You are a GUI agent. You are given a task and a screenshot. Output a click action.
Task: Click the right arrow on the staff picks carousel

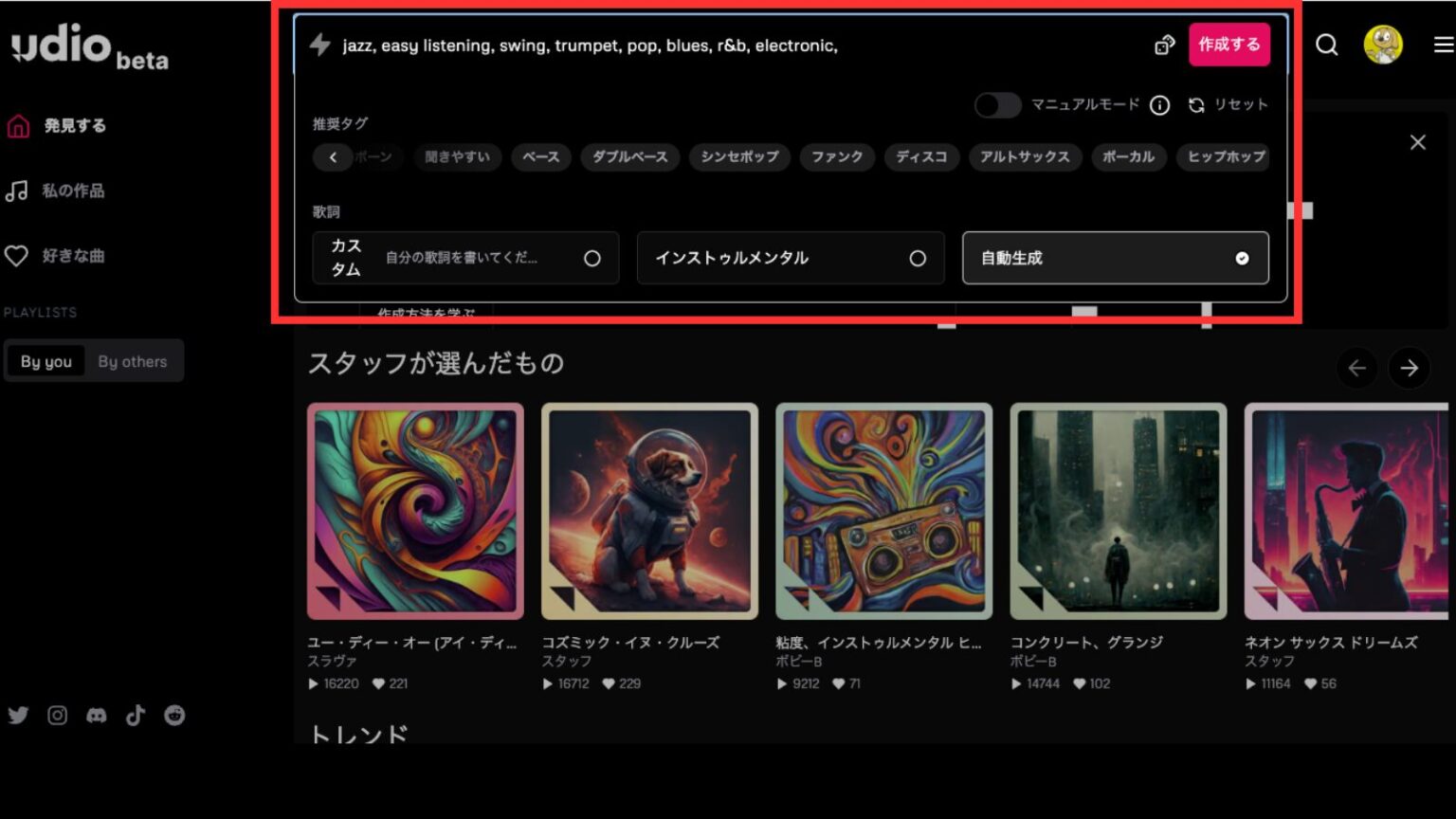1410,369
